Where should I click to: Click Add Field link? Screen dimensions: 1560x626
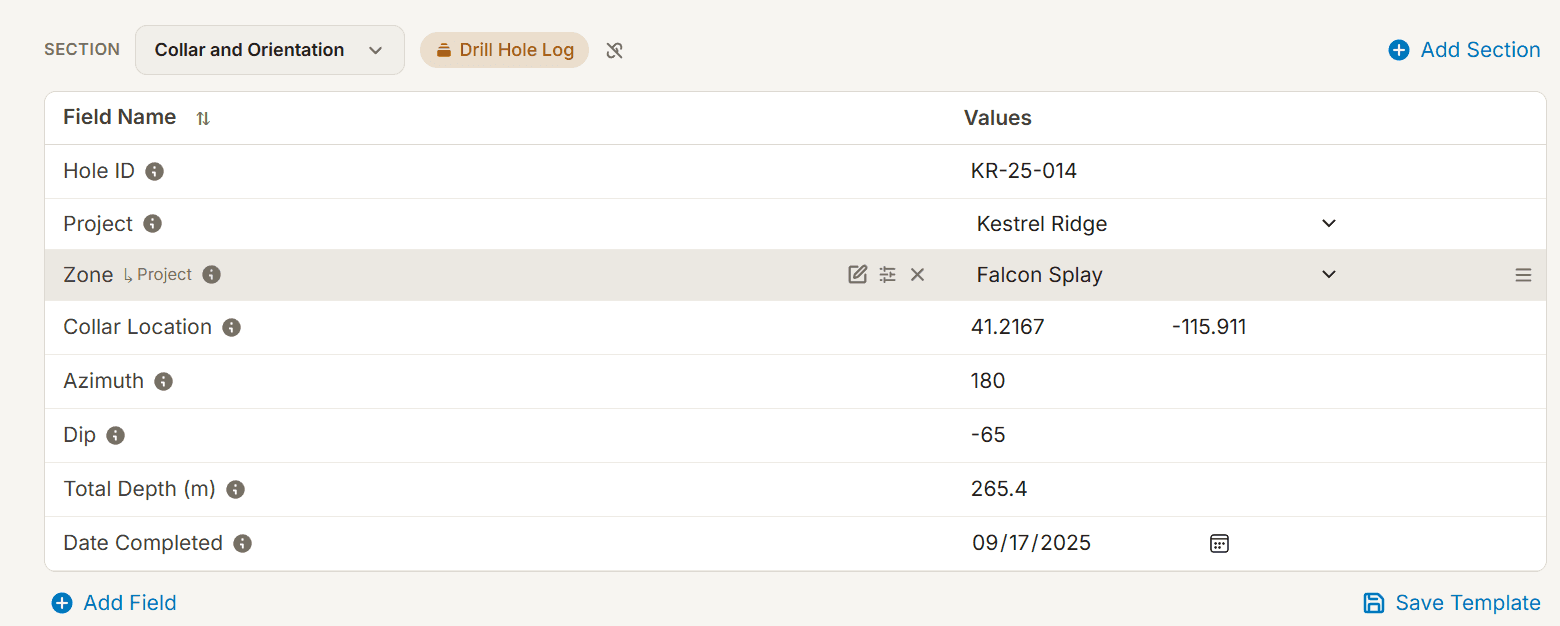coord(114,603)
